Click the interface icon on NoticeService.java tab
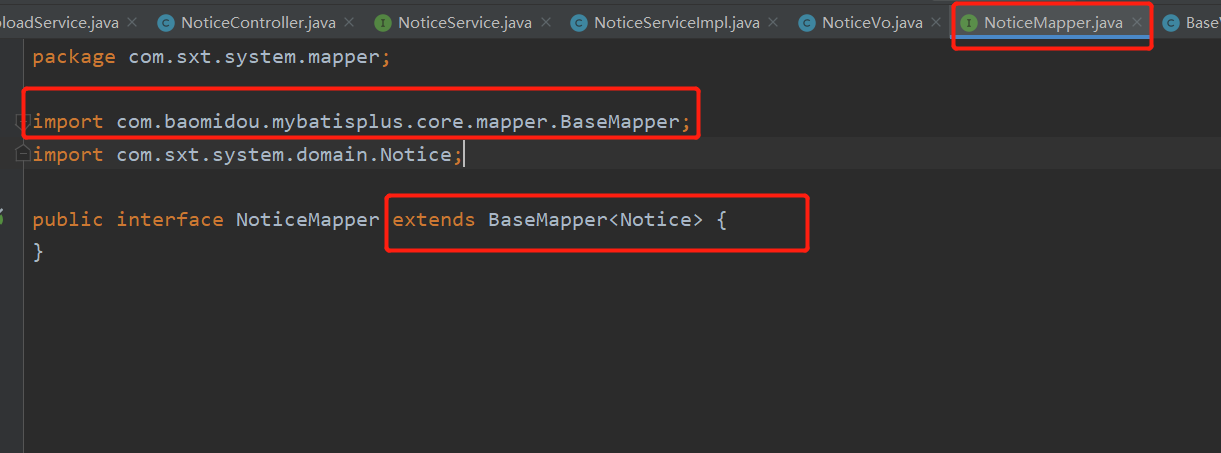 [382, 22]
